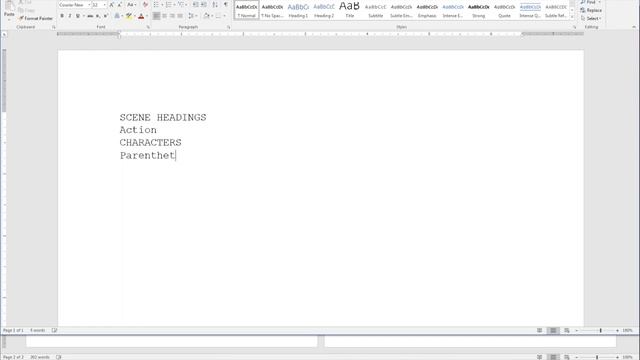Screen dimensions: 640x360
Task: Click the tab selector at ruler corner
Action: click(x=4, y=35)
